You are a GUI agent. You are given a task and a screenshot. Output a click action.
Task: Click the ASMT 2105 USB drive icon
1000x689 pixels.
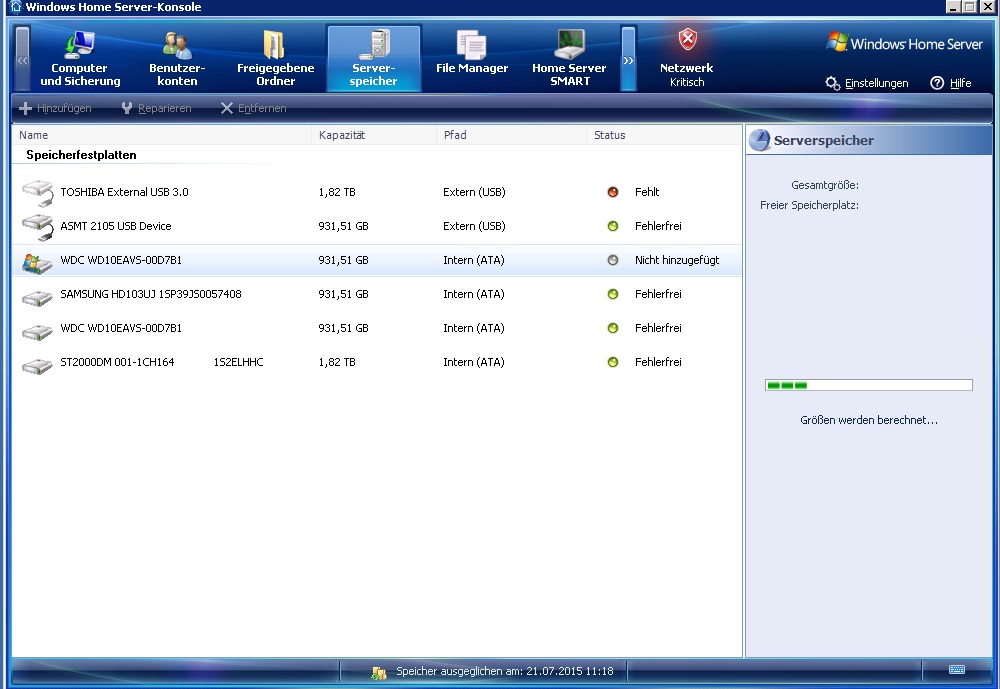point(38,227)
